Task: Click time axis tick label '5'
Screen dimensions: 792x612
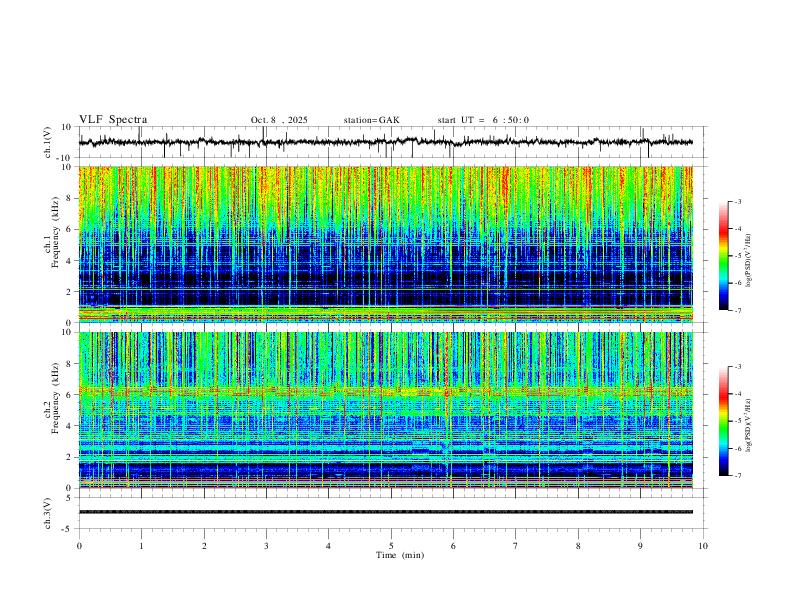Action: coord(391,546)
